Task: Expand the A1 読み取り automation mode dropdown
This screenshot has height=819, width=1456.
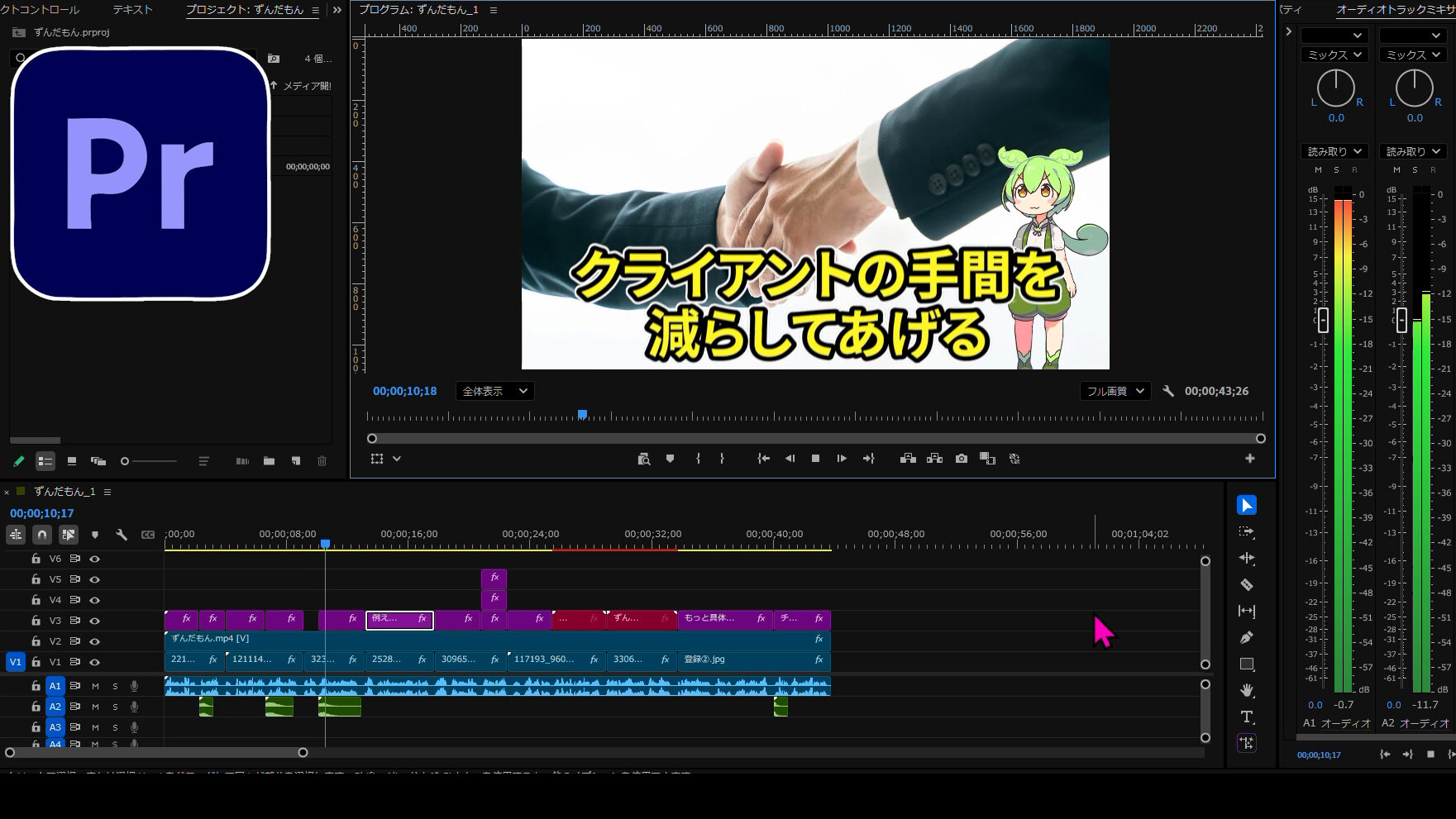Action: point(1334,151)
